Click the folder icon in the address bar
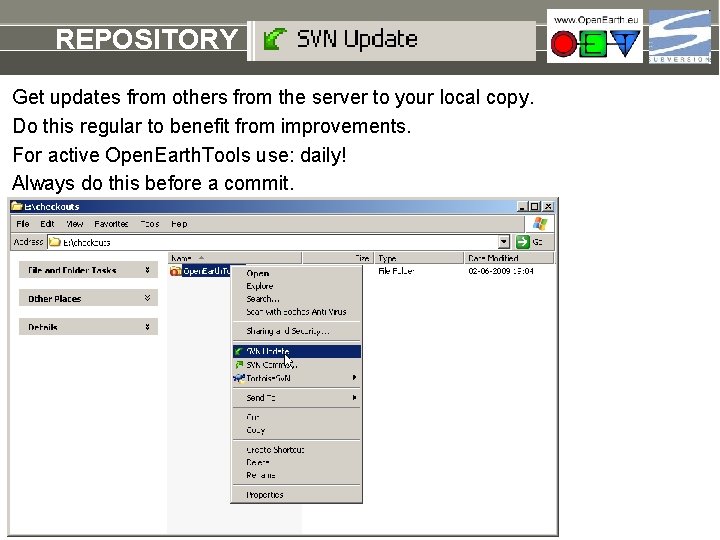Viewport: 720px width, 540px height. 55,242
